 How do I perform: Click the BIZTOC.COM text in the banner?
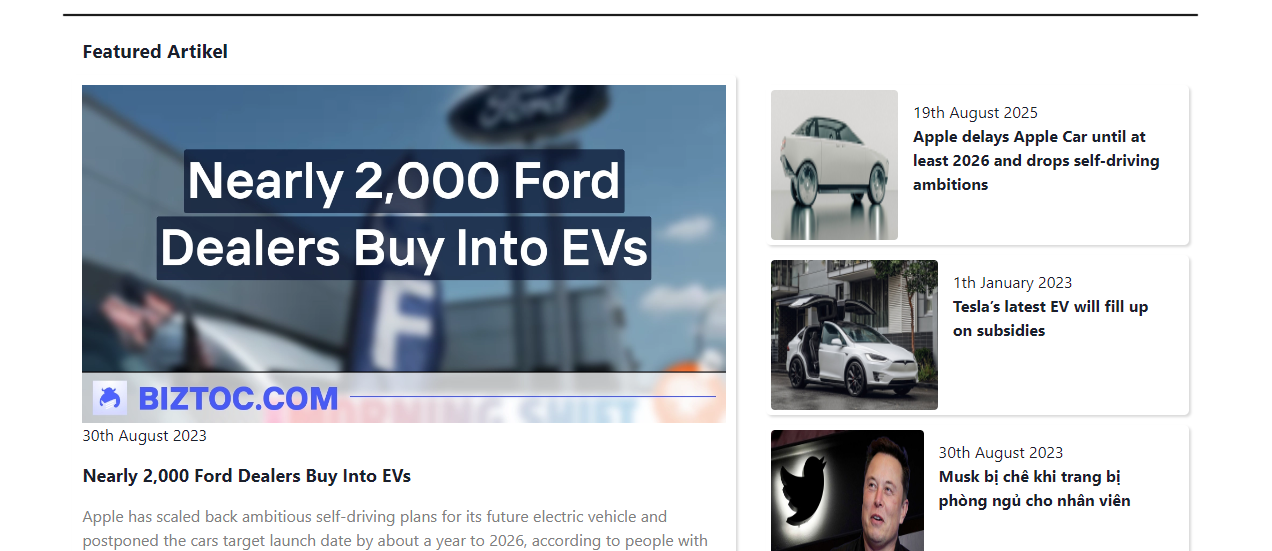point(238,398)
